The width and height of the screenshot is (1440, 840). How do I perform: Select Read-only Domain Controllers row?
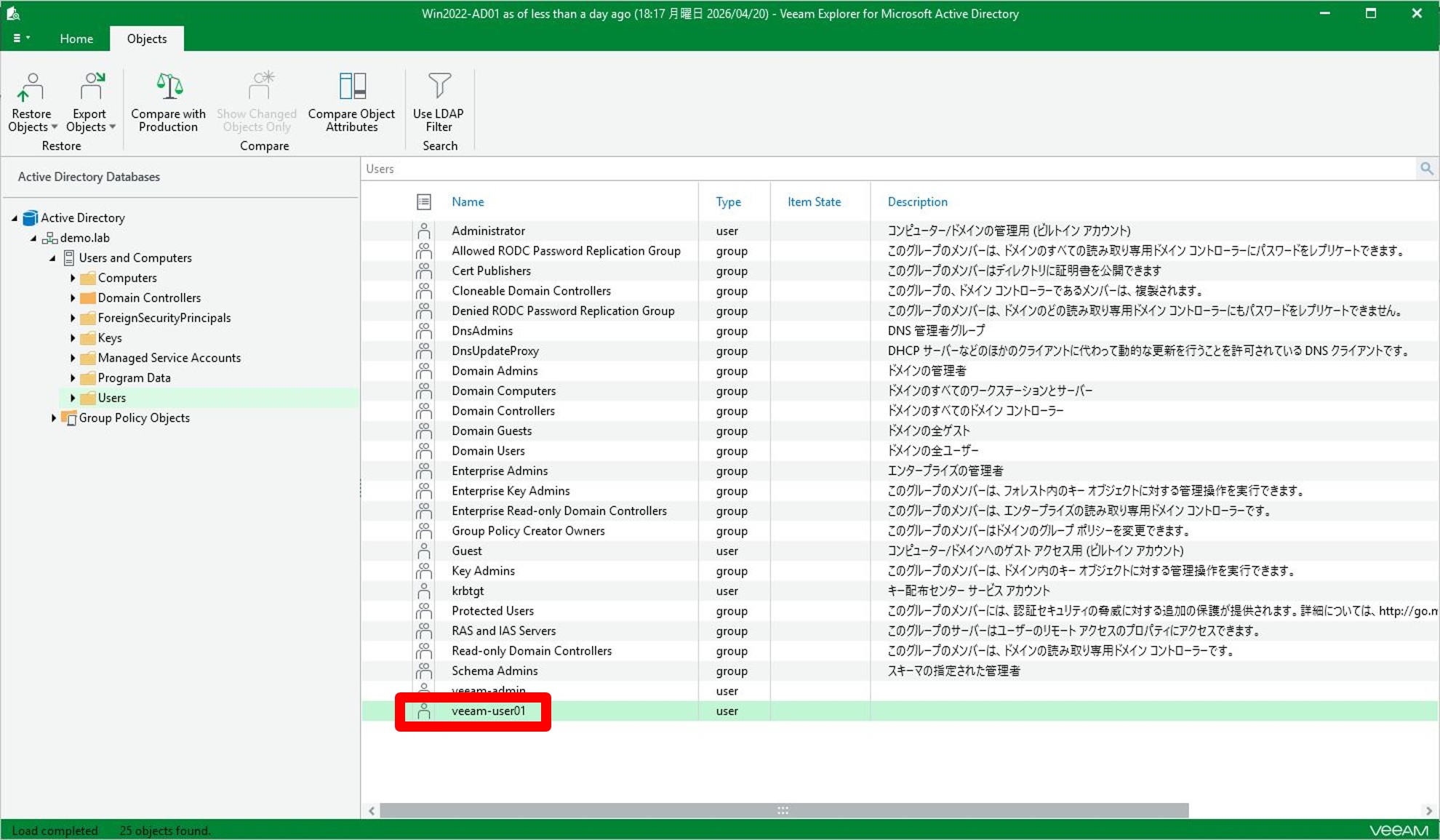pyautogui.click(x=900, y=651)
